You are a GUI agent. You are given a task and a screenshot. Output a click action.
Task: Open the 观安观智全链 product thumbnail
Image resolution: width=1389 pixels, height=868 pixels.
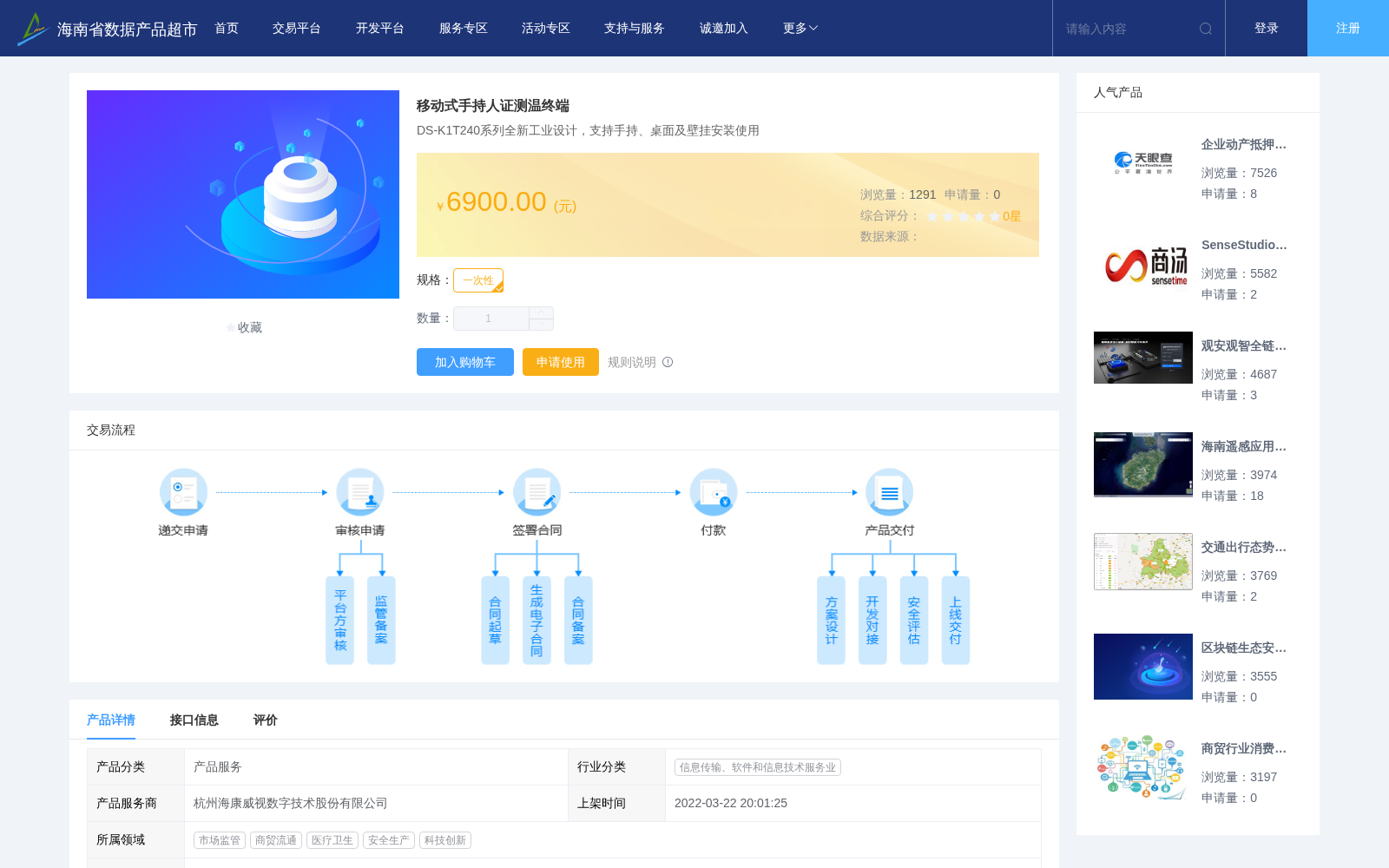[x=1143, y=358]
